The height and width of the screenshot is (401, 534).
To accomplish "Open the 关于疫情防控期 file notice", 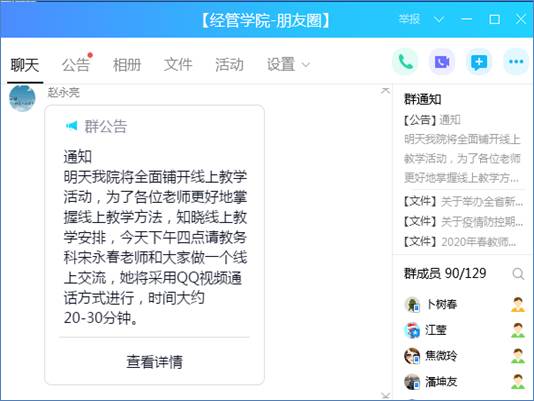I will click(x=462, y=222).
